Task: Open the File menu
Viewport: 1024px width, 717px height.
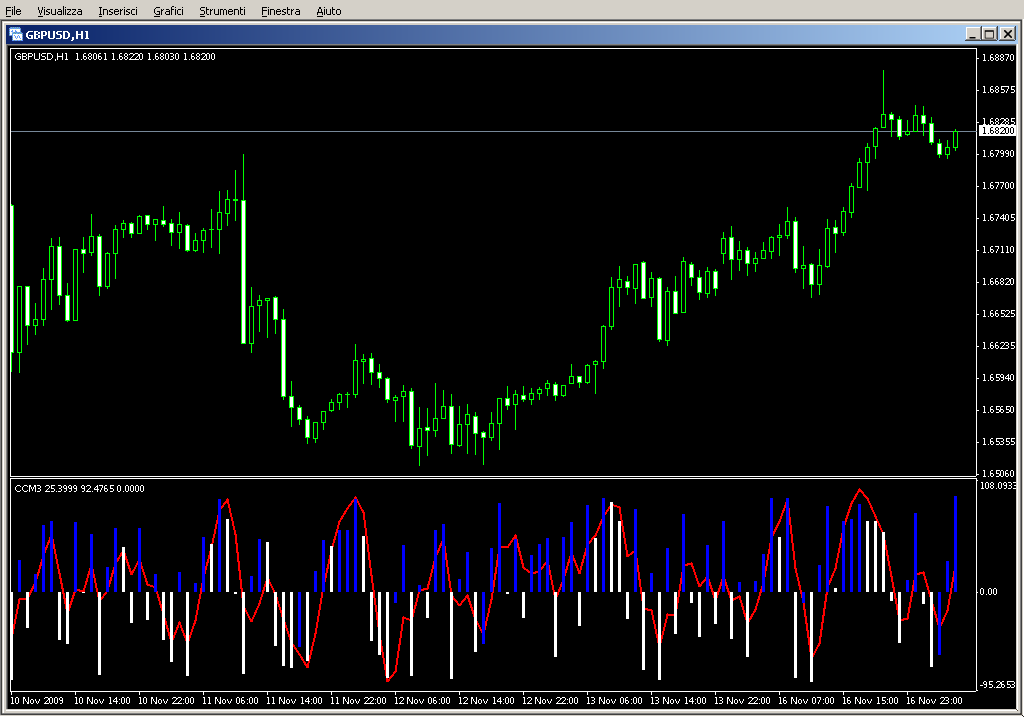Action: pos(13,11)
